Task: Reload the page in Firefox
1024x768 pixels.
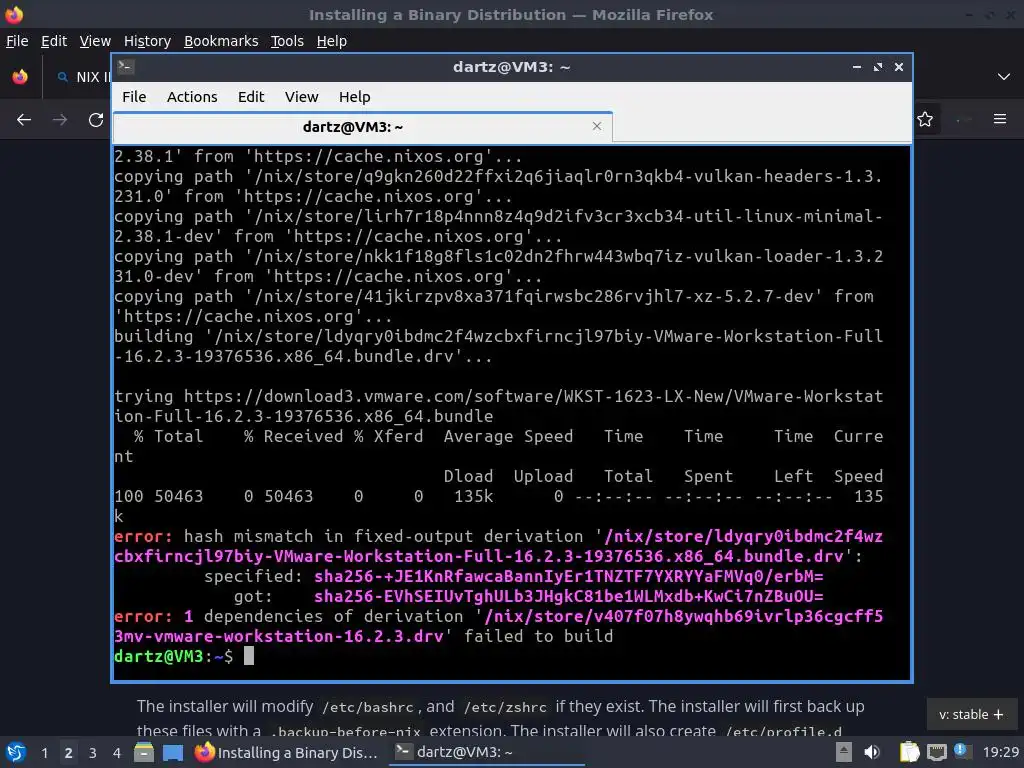Action: point(96,120)
